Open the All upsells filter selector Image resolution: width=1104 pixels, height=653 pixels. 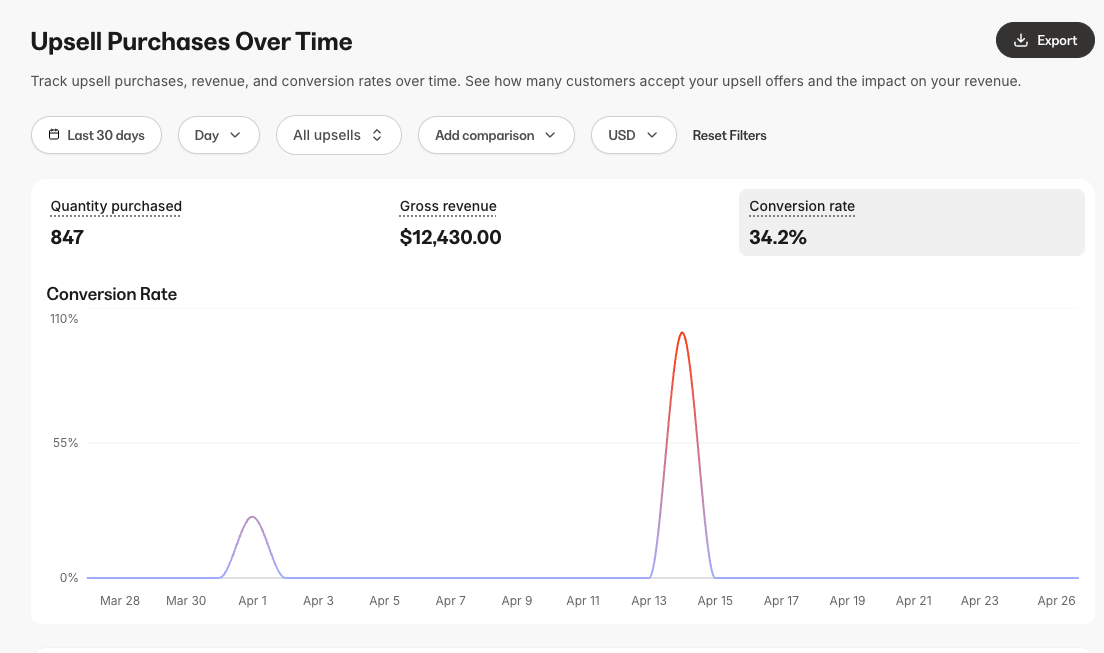(x=338, y=134)
